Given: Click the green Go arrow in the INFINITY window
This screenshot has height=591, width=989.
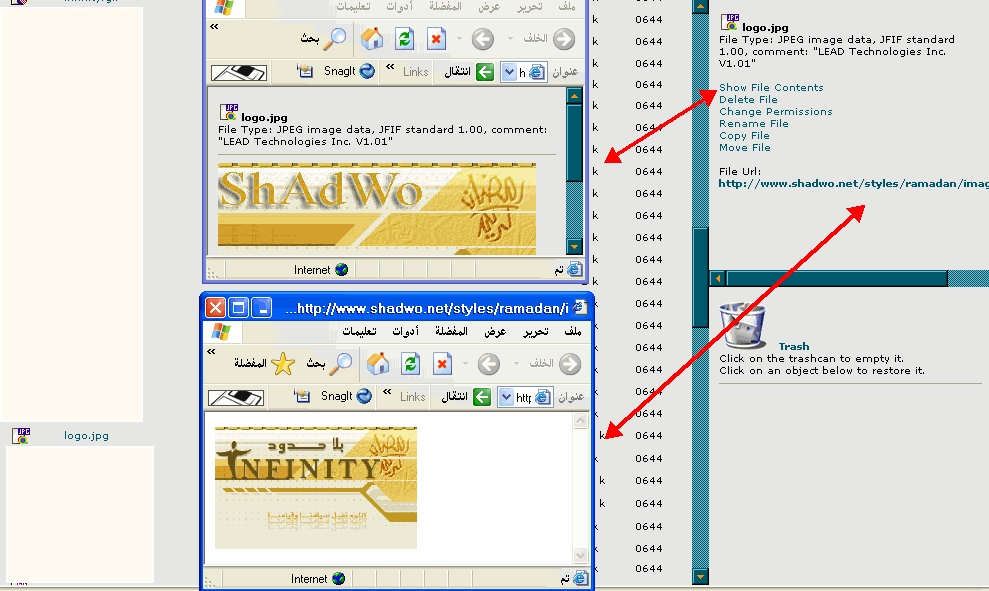Looking at the screenshot, I should tap(482, 397).
